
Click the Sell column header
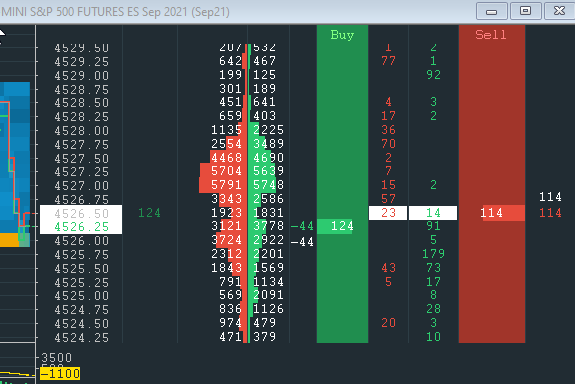point(491,35)
